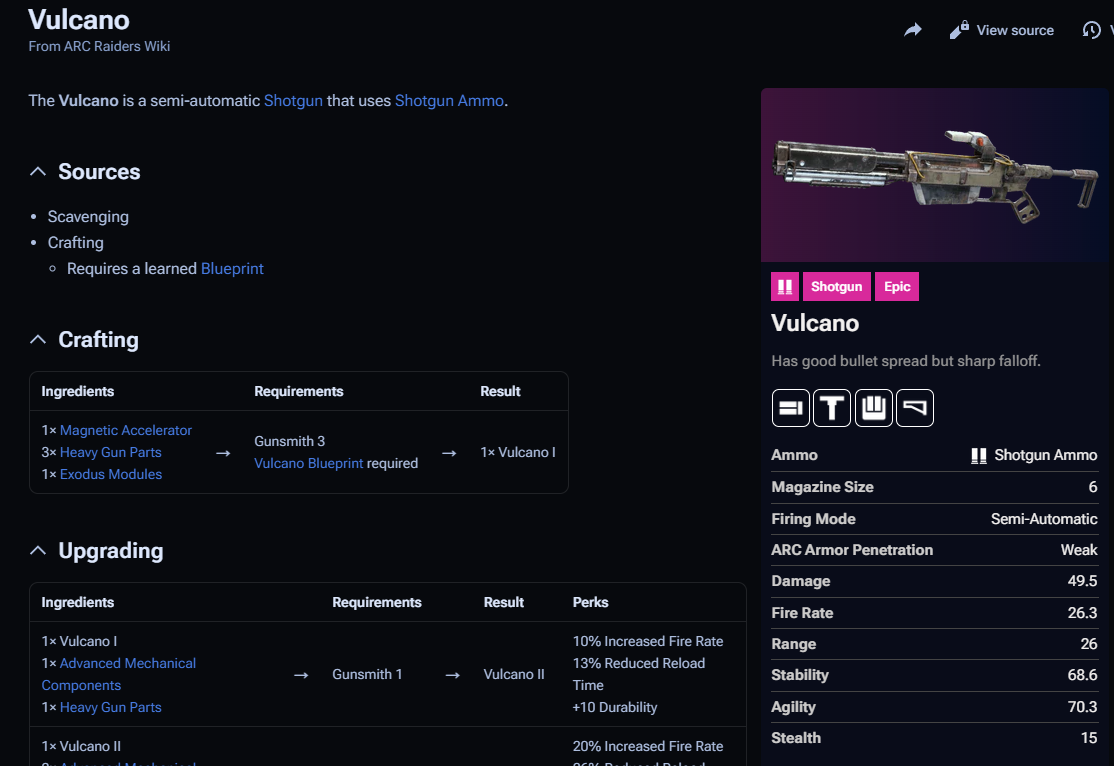Click the pink shotgun ammo badge icon
This screenshot has height=766, width=1114.
pos(784,287)
